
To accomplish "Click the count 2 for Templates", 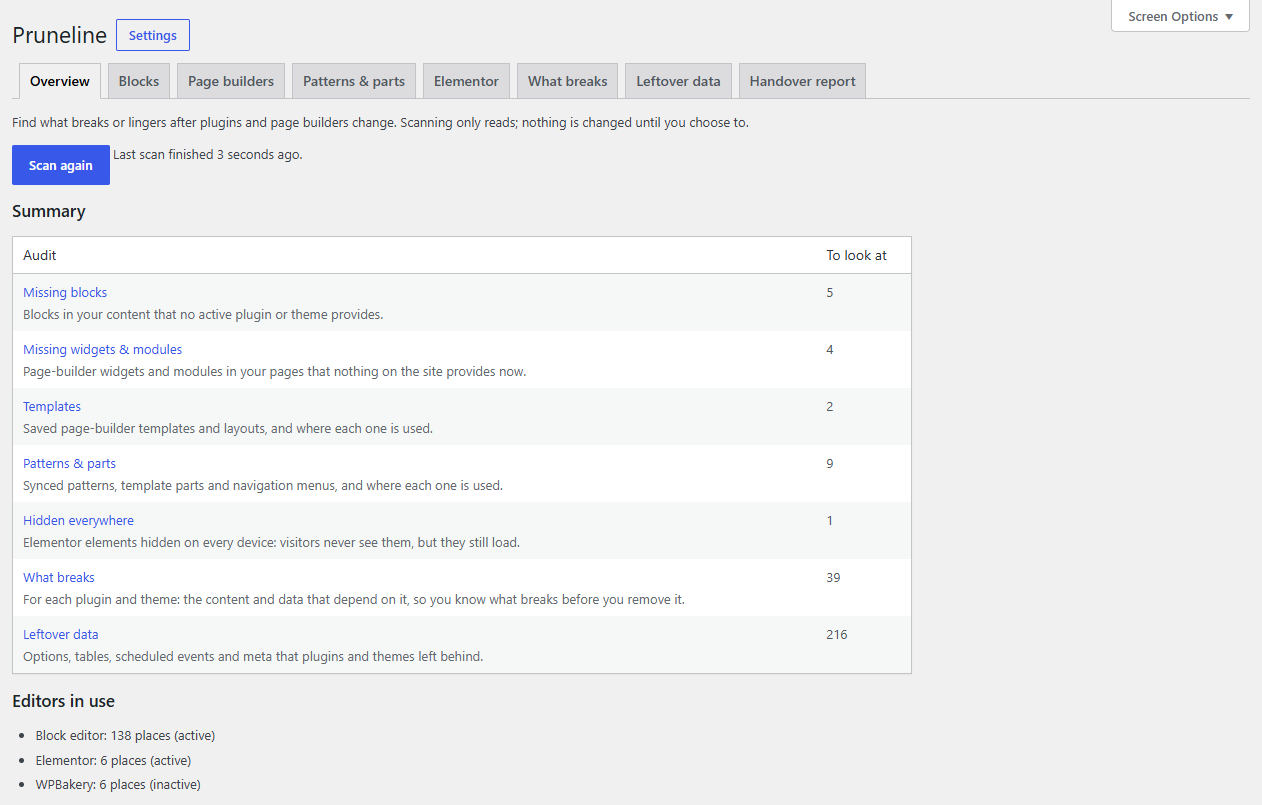I will click(x=830, y=406).
